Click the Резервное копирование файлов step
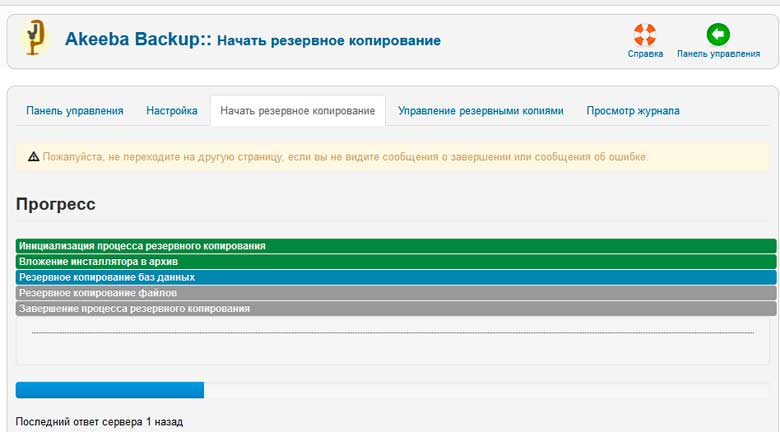 [396, 293]
